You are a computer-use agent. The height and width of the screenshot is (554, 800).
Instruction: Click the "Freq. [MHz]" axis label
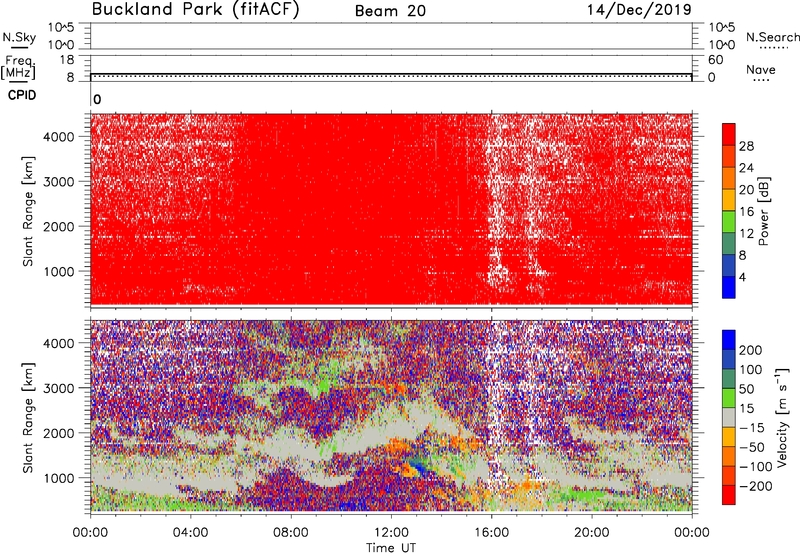(x=19, y=67)
